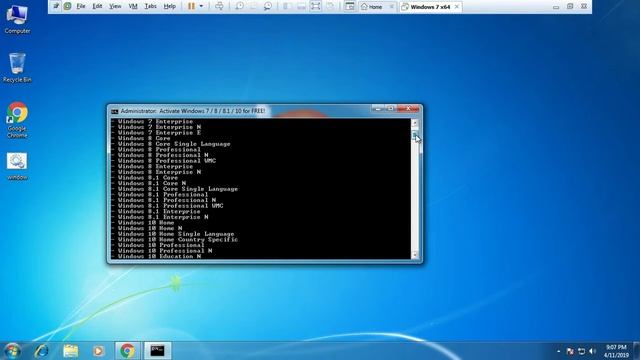Open the File menu in VMware

(81, 6)
